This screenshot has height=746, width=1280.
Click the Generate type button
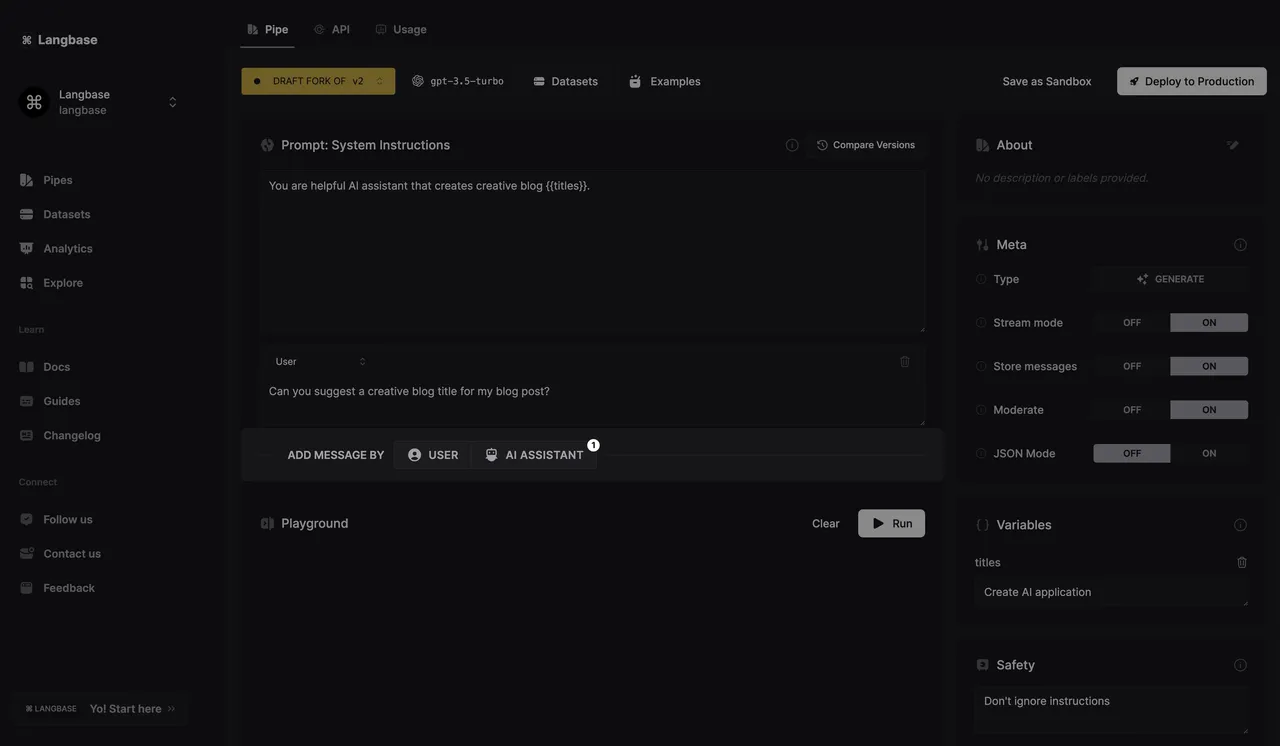click(1170, 279)
